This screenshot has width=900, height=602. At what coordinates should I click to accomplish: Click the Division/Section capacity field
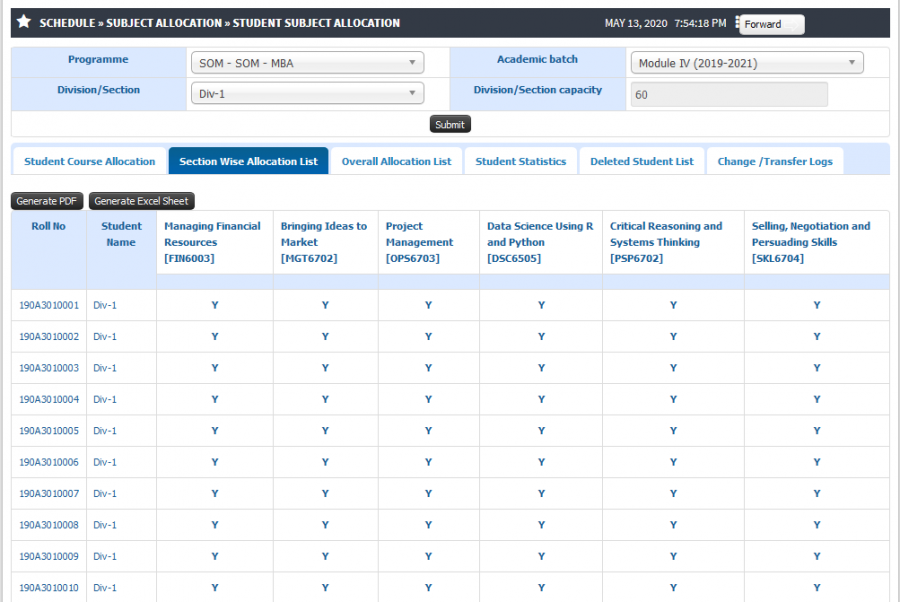(x=729, y=95)
